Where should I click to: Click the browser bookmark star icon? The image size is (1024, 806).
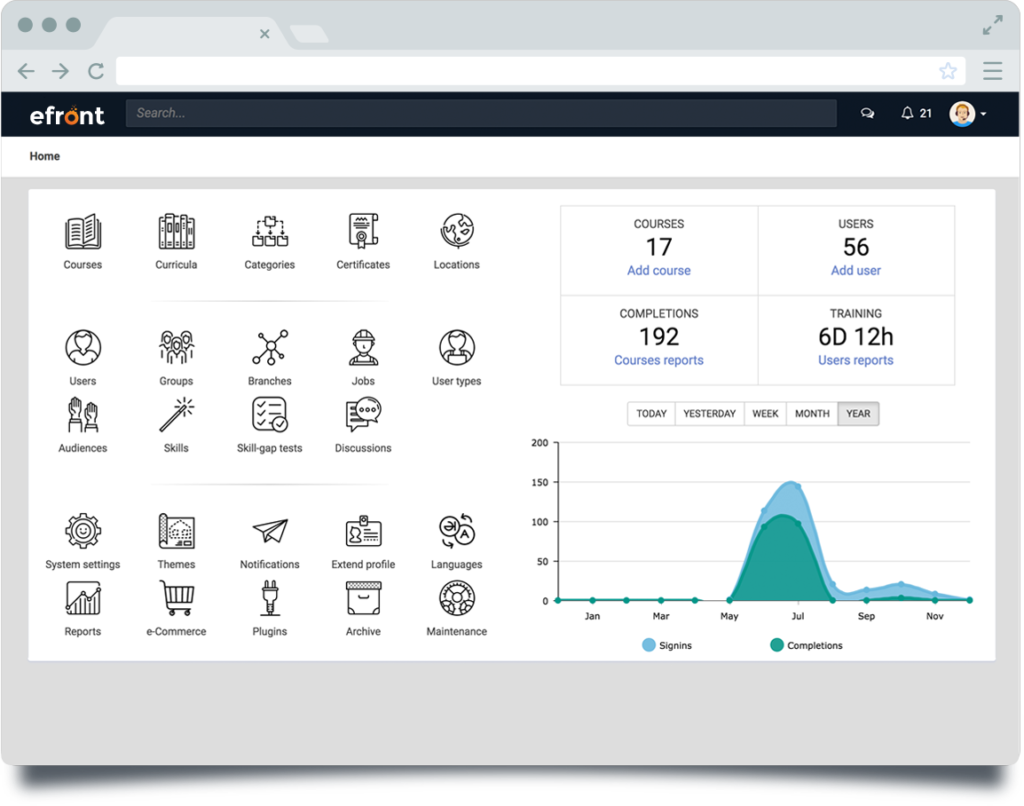947,71
